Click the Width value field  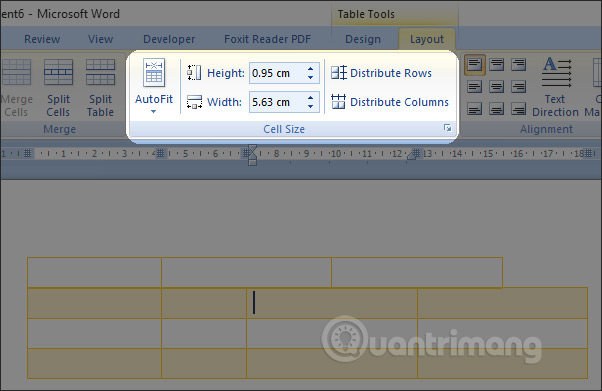(277, 102)
